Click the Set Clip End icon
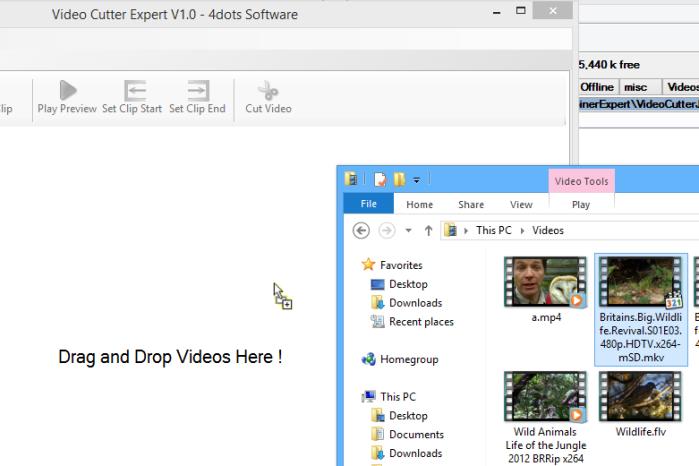This screenshot has height=466, width=699. tap(198, 91)
